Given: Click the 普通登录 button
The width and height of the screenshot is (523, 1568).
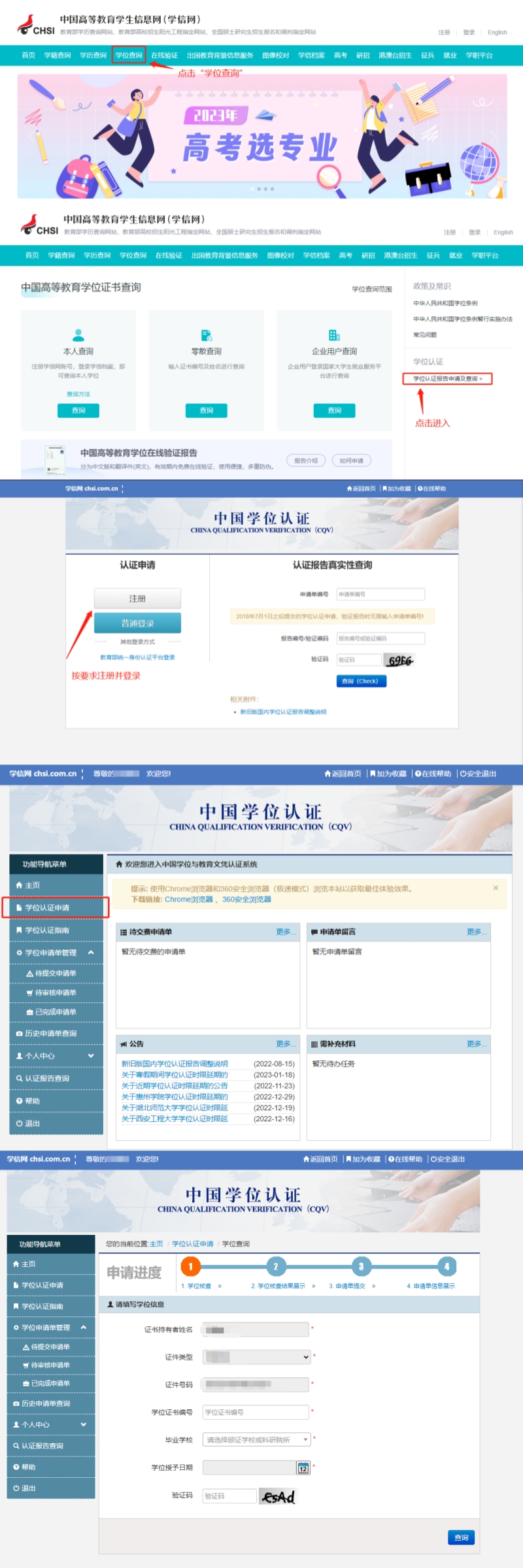Looking at the screenshot, I should 137,623.
